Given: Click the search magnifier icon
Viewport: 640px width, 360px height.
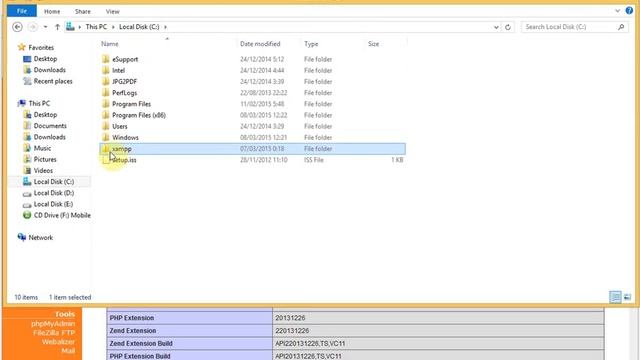Looking at the screenshot, I should point(621,27).
